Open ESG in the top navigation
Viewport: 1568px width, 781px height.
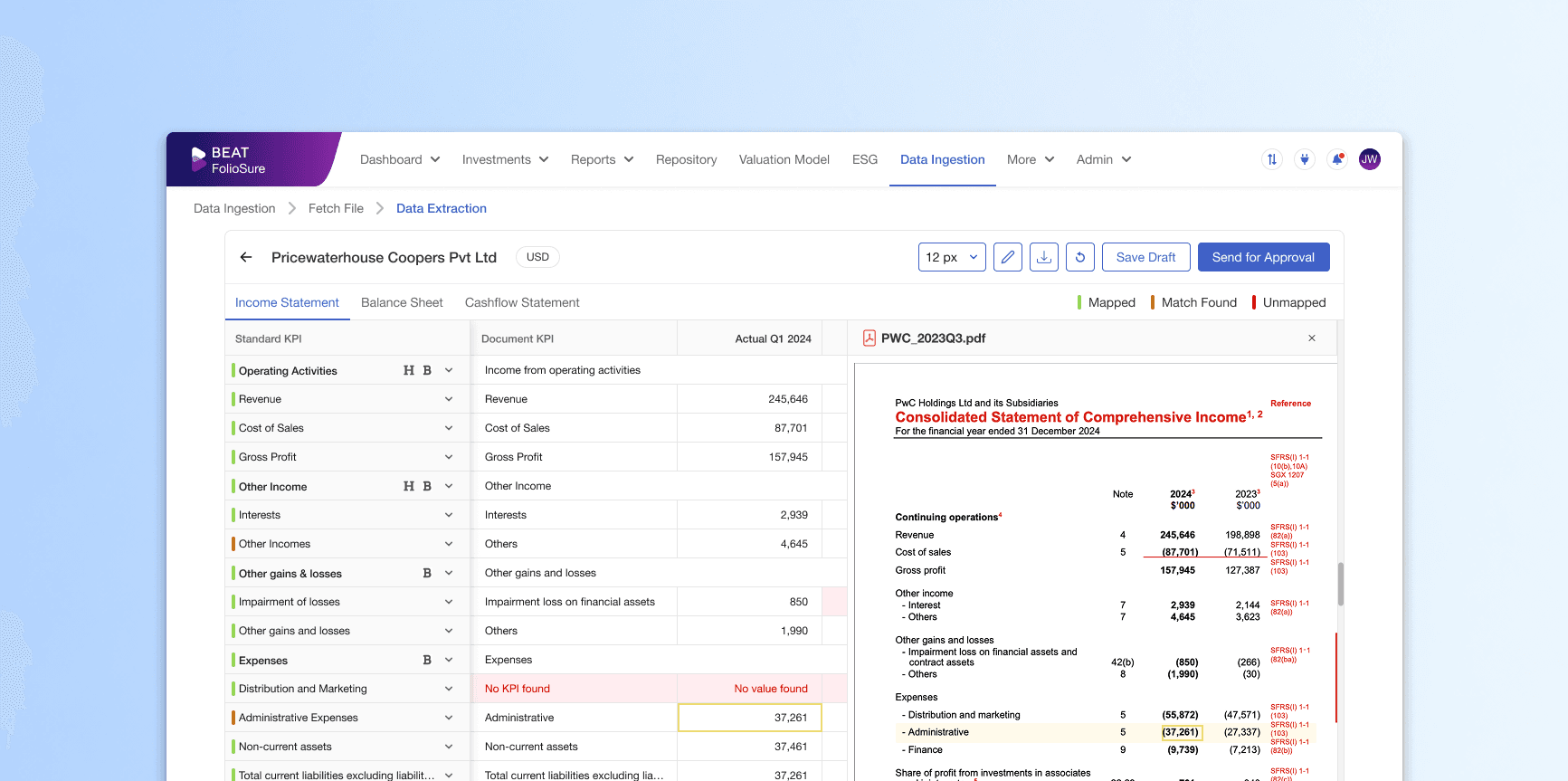coord(865,159)
